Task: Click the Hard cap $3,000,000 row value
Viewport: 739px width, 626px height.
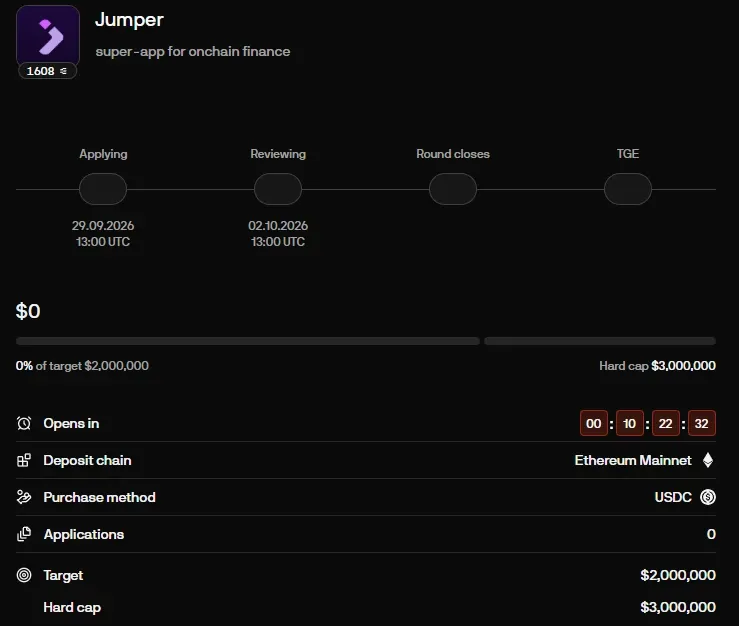Action: pyautogui.click(x=678, y=607)
